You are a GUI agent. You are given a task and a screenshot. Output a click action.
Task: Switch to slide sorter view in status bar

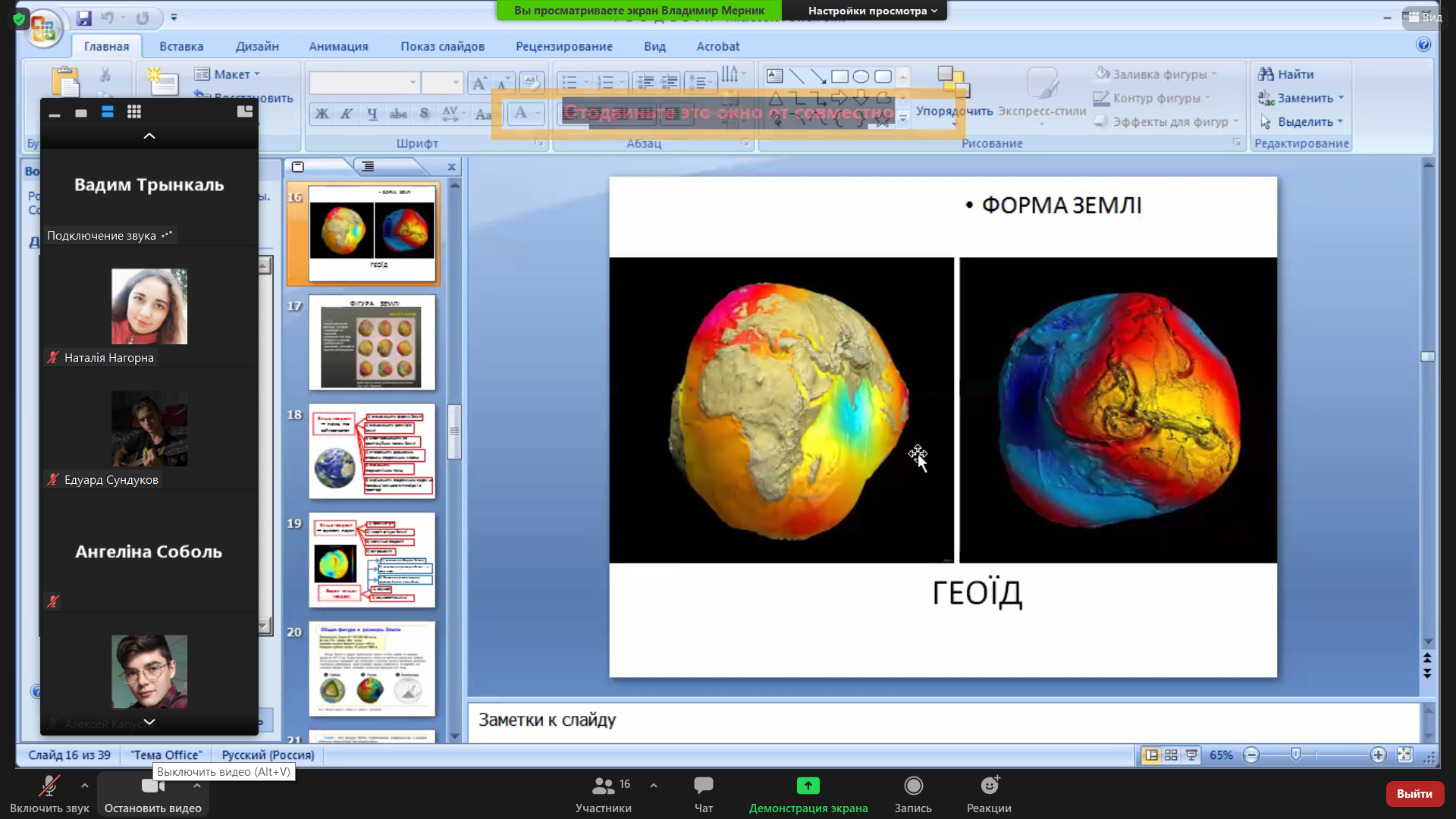[x=1171, y=755]
